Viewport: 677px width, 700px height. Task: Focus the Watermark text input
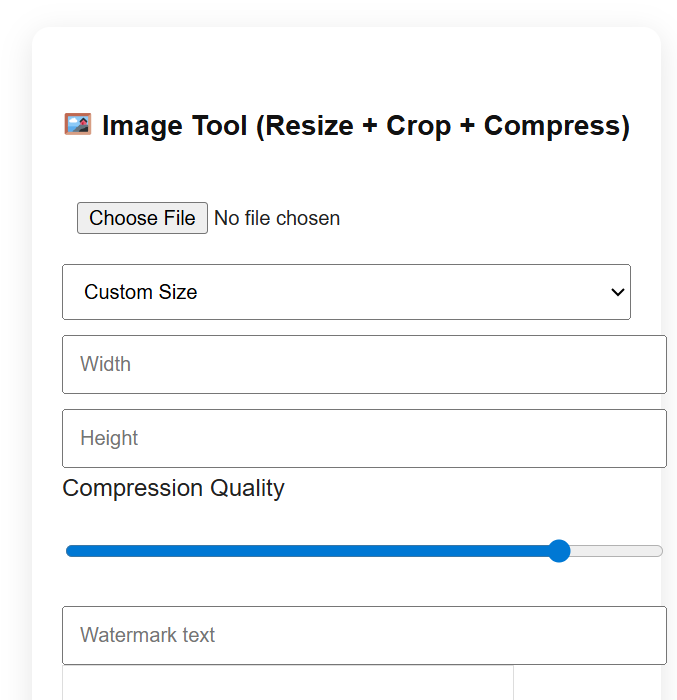coord(364,635)
